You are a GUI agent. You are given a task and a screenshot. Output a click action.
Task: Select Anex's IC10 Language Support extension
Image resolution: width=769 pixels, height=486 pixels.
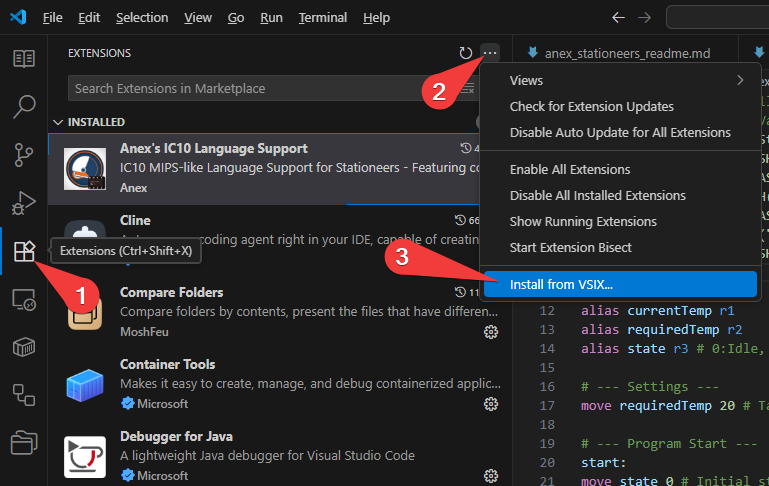click(264, 169)
